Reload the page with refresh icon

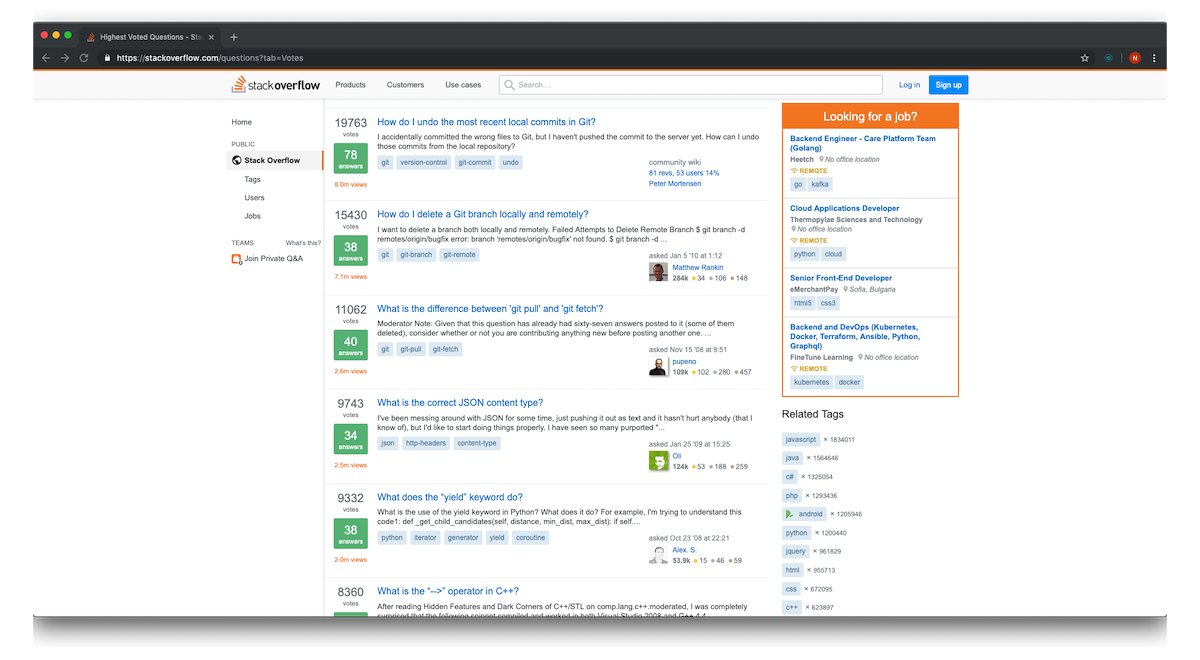pyautogui.click(x=85, y=58)
